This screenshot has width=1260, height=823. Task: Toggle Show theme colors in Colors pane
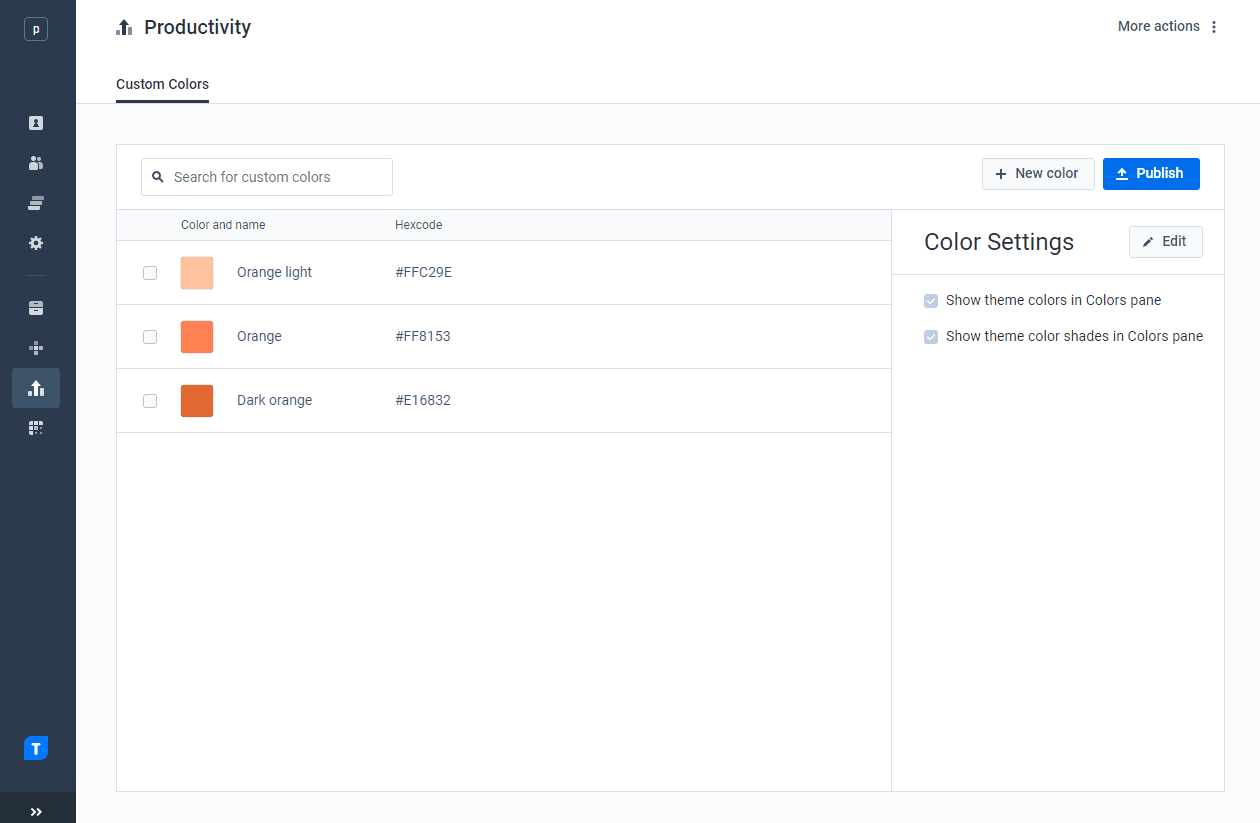point(931,300)
